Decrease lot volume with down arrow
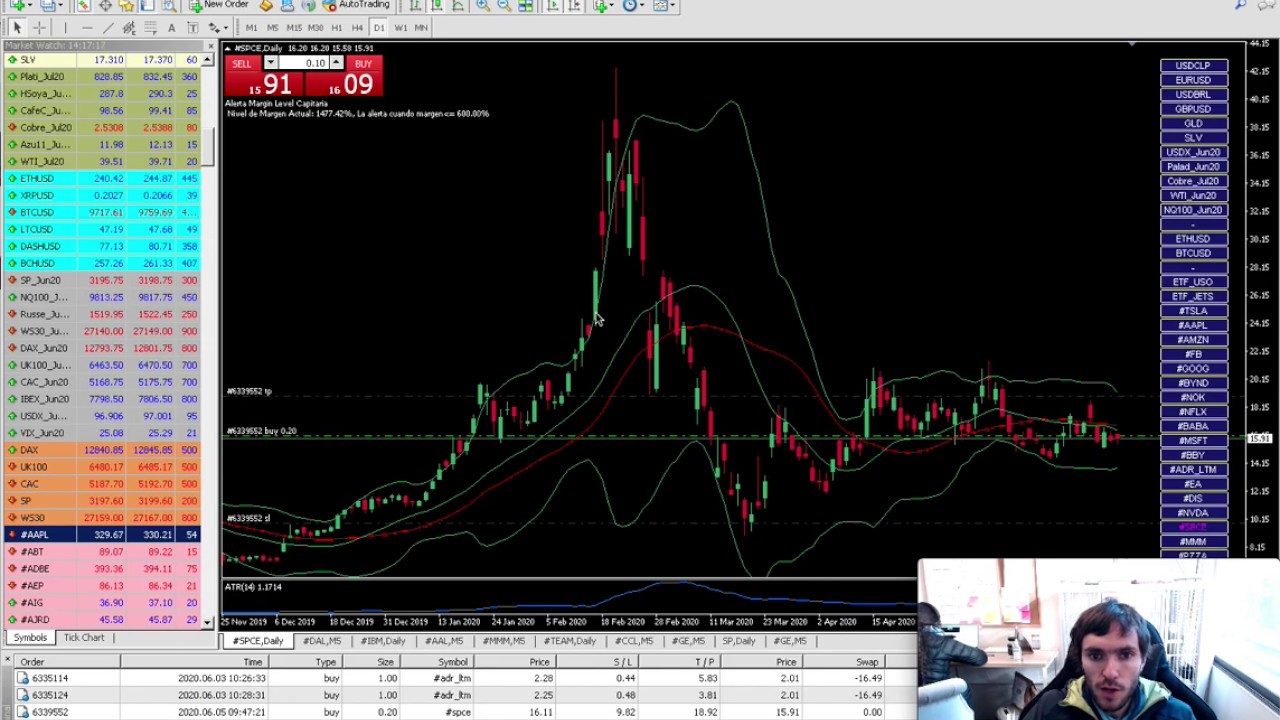This screenshot has height=720, width=1280. (270, 64)
